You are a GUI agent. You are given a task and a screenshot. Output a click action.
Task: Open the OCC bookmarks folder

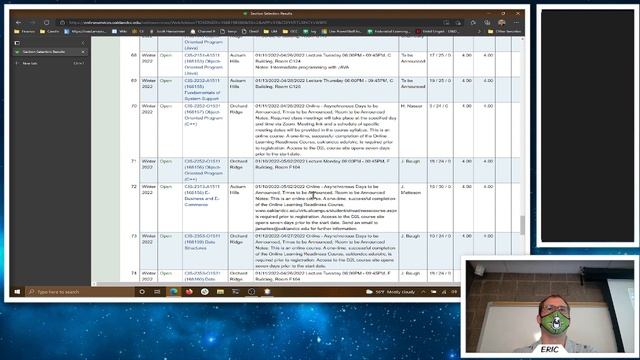(x=290, y=31)
